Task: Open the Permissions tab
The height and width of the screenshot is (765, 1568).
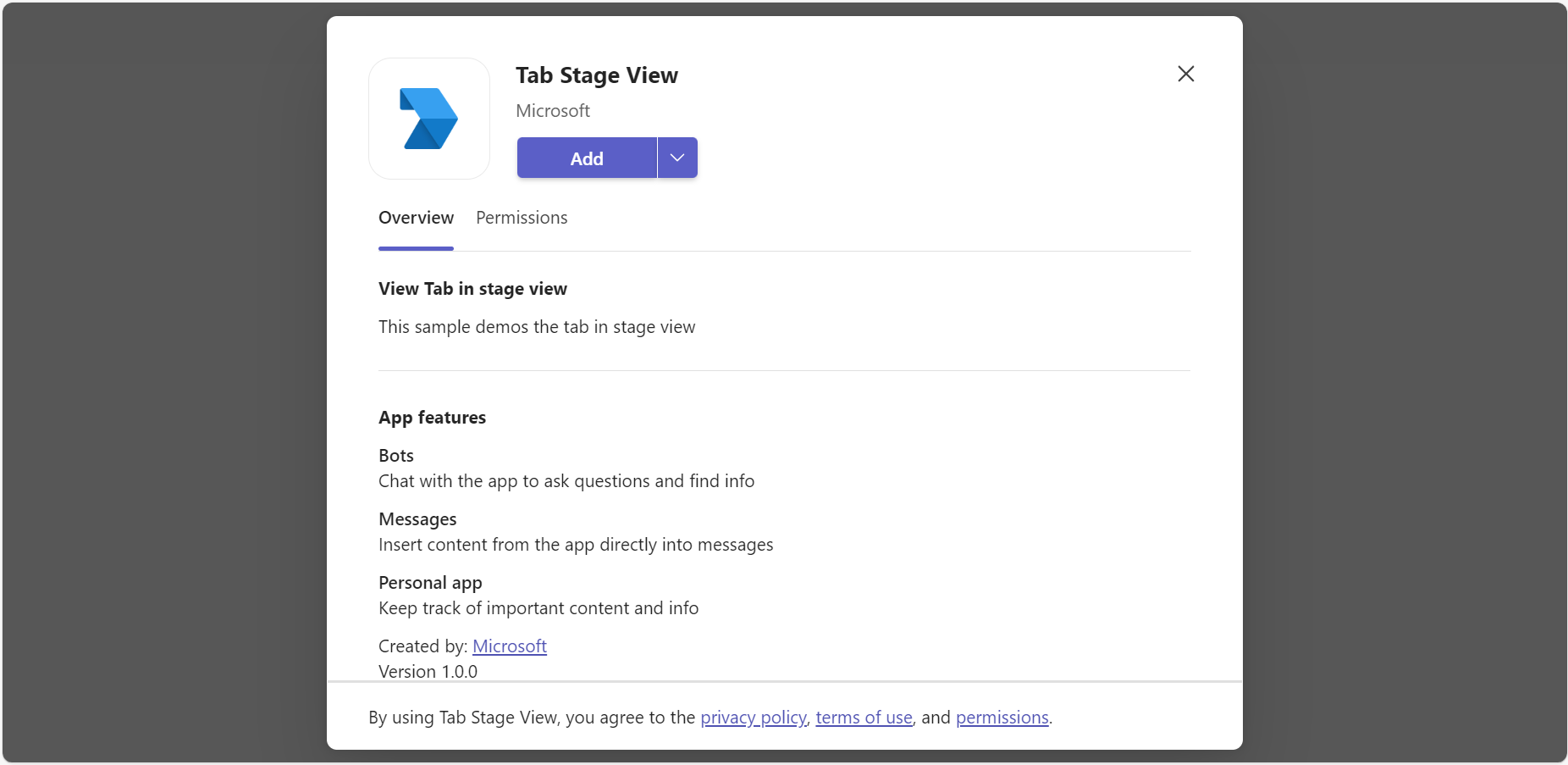Action: point(522,219)
